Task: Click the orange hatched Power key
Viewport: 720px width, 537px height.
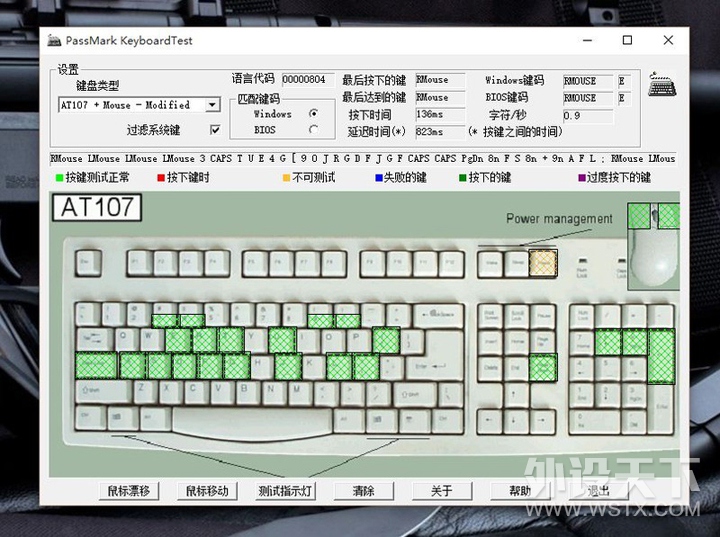Action: click(543, 263)
